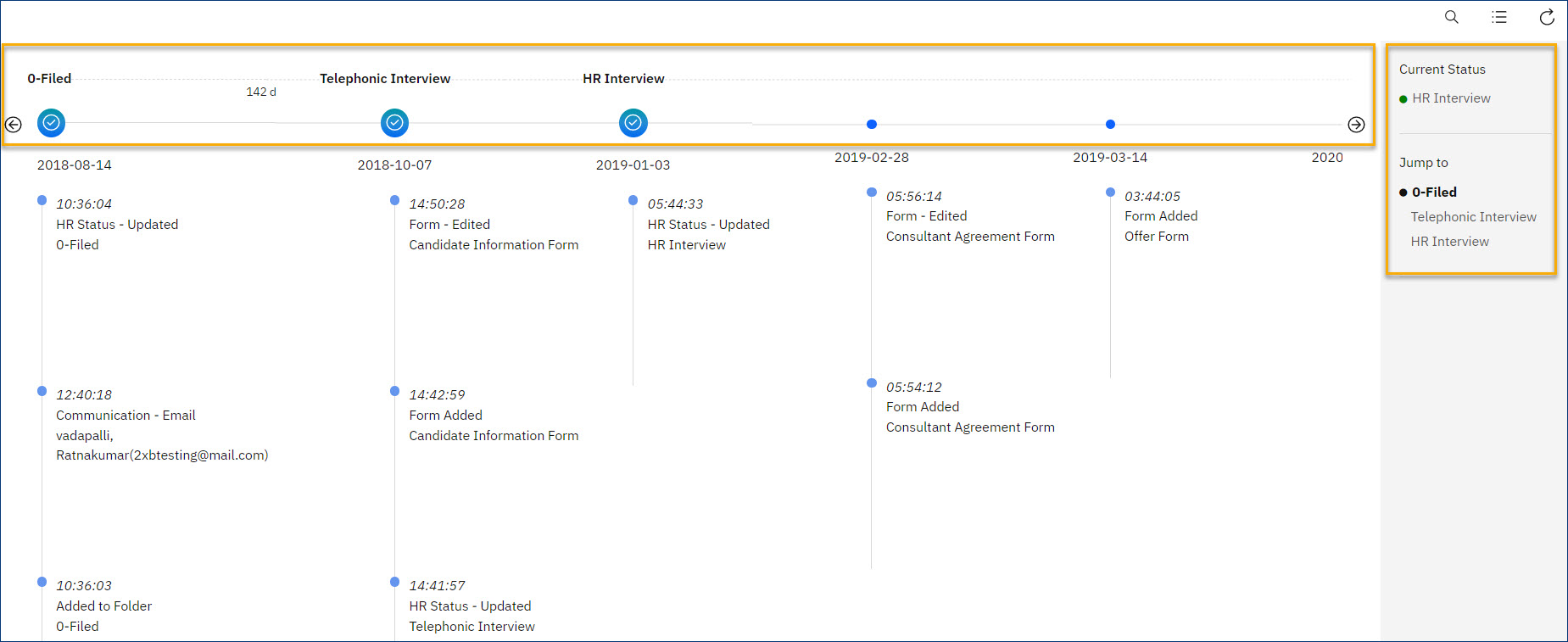Click the 03:44:05 event timestamp
1568x642 pixels.
(x=1152, y=197)
